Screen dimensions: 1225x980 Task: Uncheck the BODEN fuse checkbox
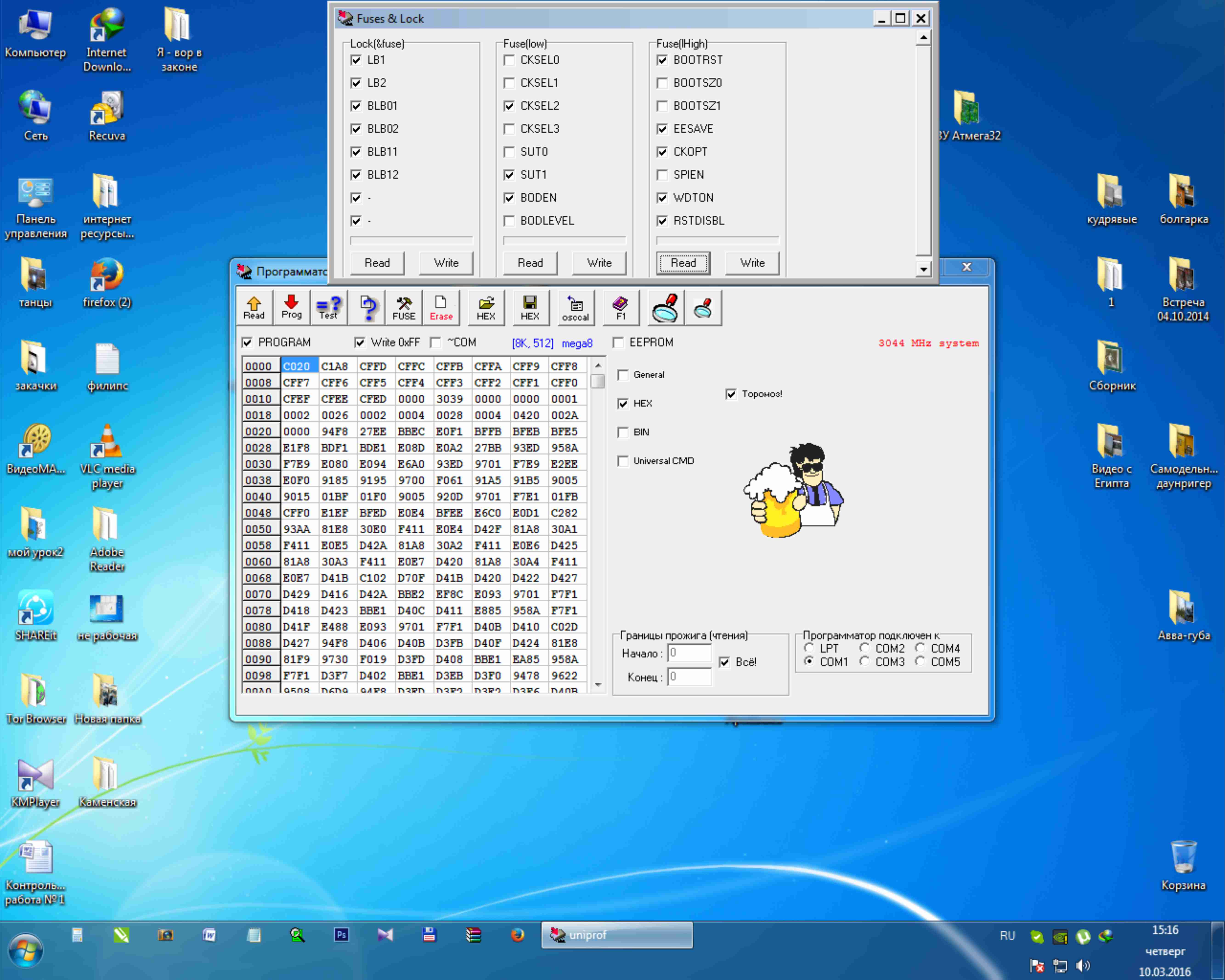tap(509, 197)
